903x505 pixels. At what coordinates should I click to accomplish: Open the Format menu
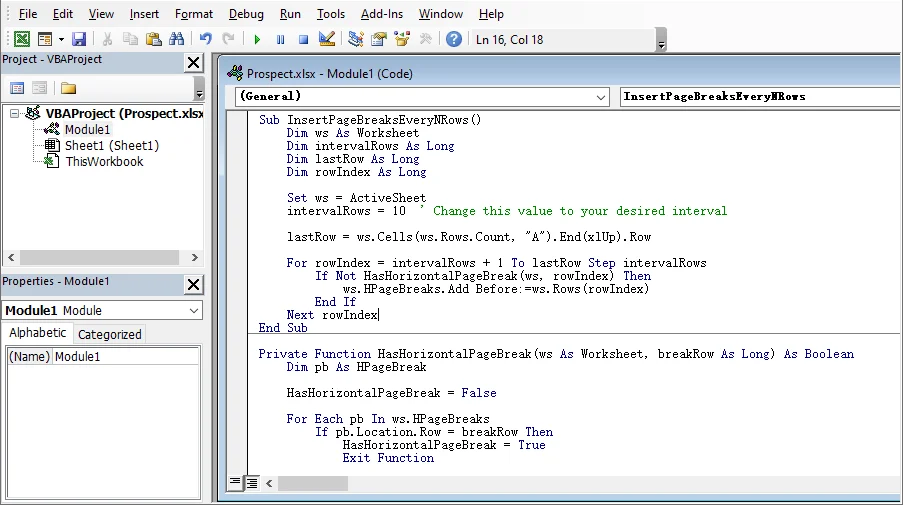(194, 14)
